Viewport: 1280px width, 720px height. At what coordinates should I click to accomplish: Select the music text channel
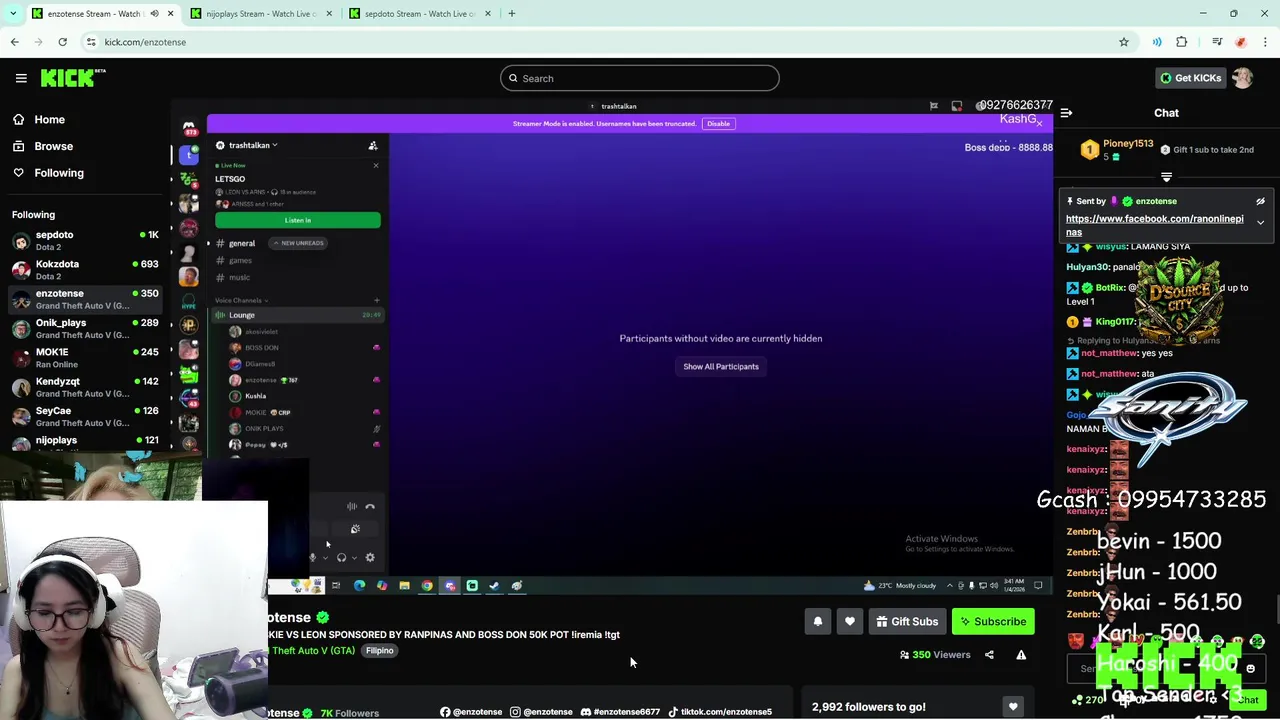[239, 277]
